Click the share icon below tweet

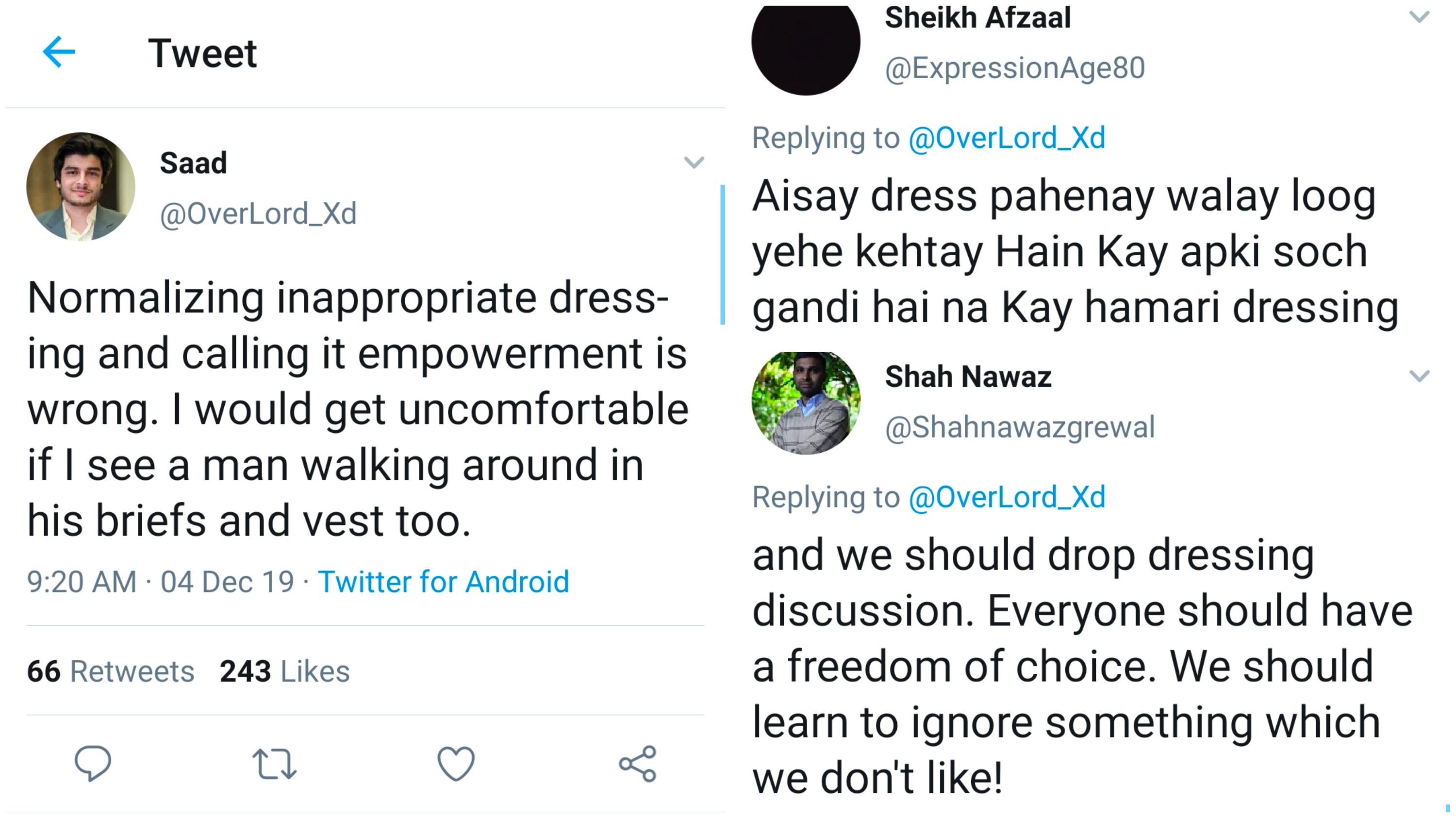pos(638,764)
